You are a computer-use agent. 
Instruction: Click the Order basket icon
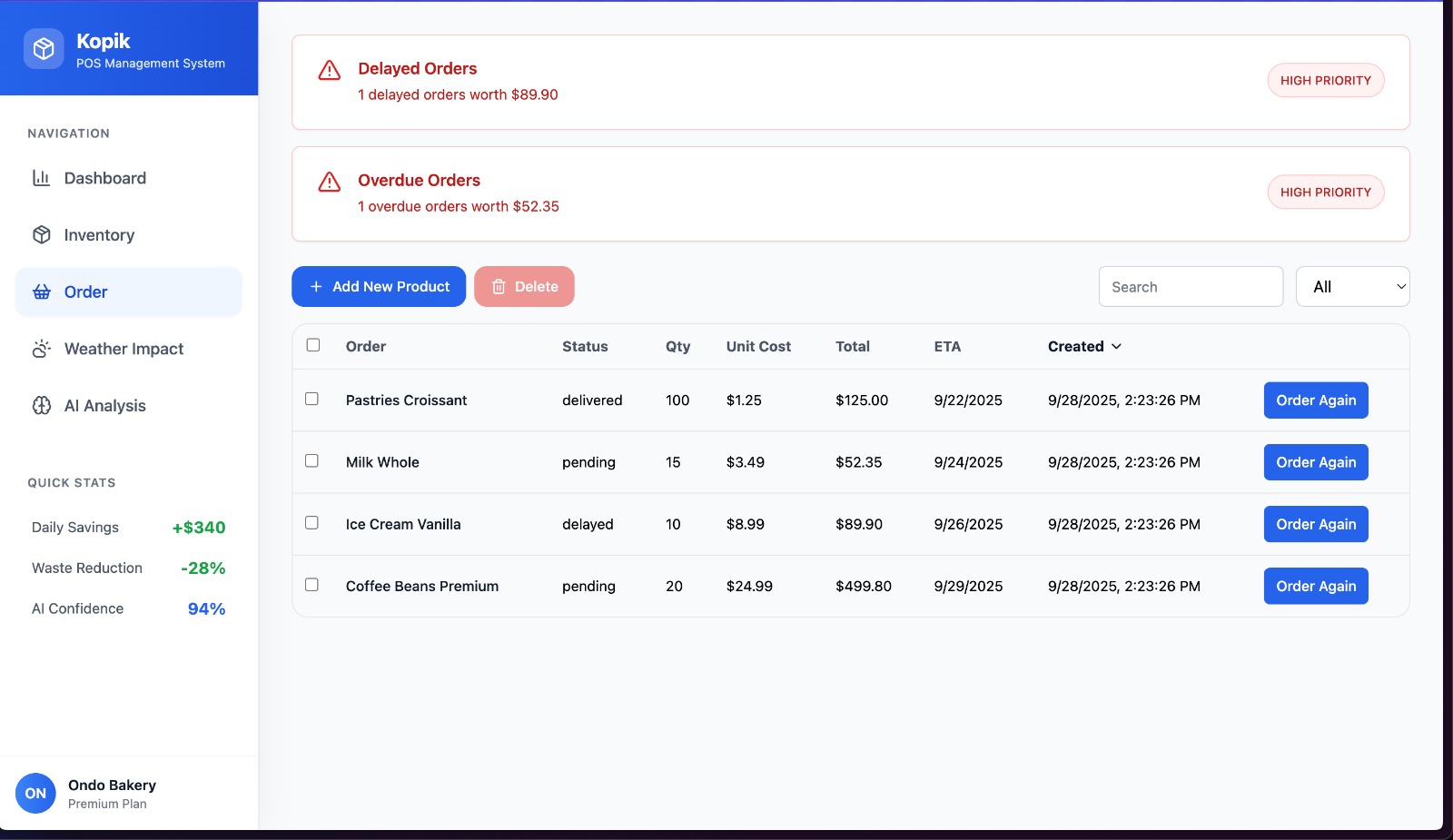click(41, 292)
